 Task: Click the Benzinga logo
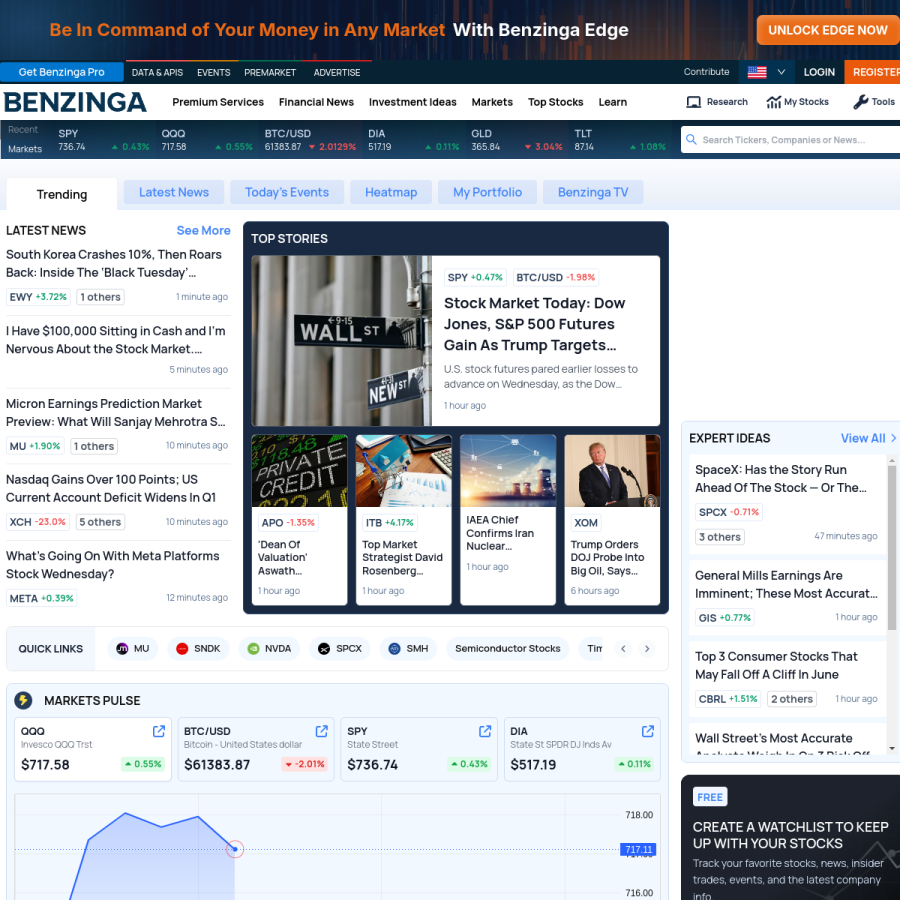click(x=75, y=102)
